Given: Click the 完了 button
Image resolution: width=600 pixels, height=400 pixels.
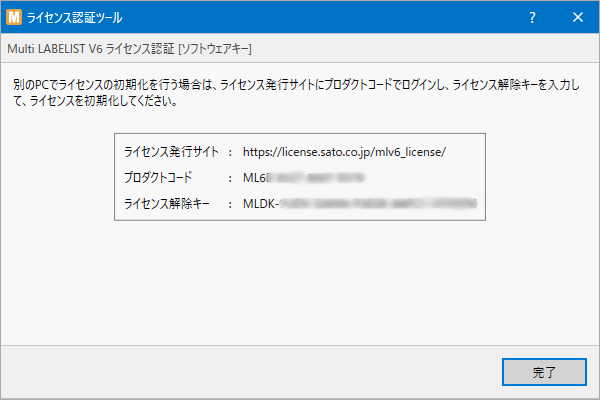Looking at the screenshot, I should pyautogui.click(x=543, y=372).
